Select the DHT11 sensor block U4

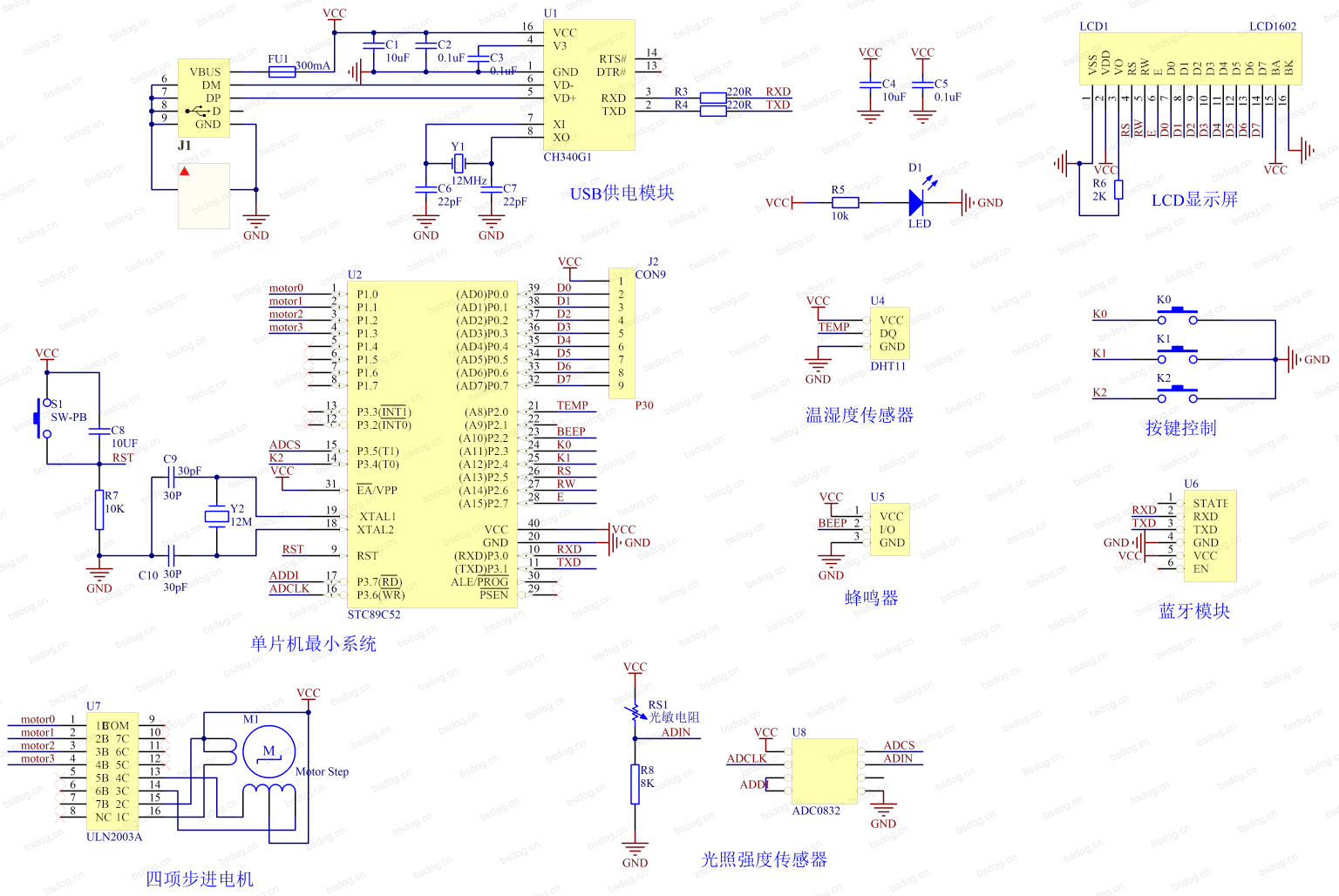click(890, 333)
